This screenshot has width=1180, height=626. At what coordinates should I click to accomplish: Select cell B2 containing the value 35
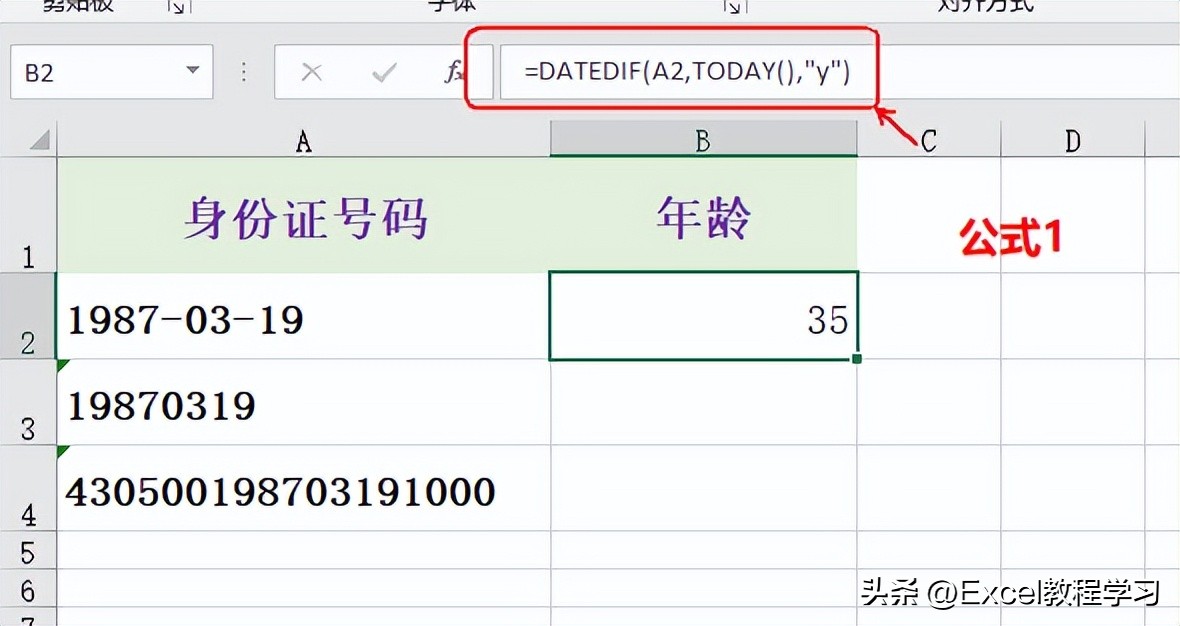pyautogui.click(x=703, y=318)
